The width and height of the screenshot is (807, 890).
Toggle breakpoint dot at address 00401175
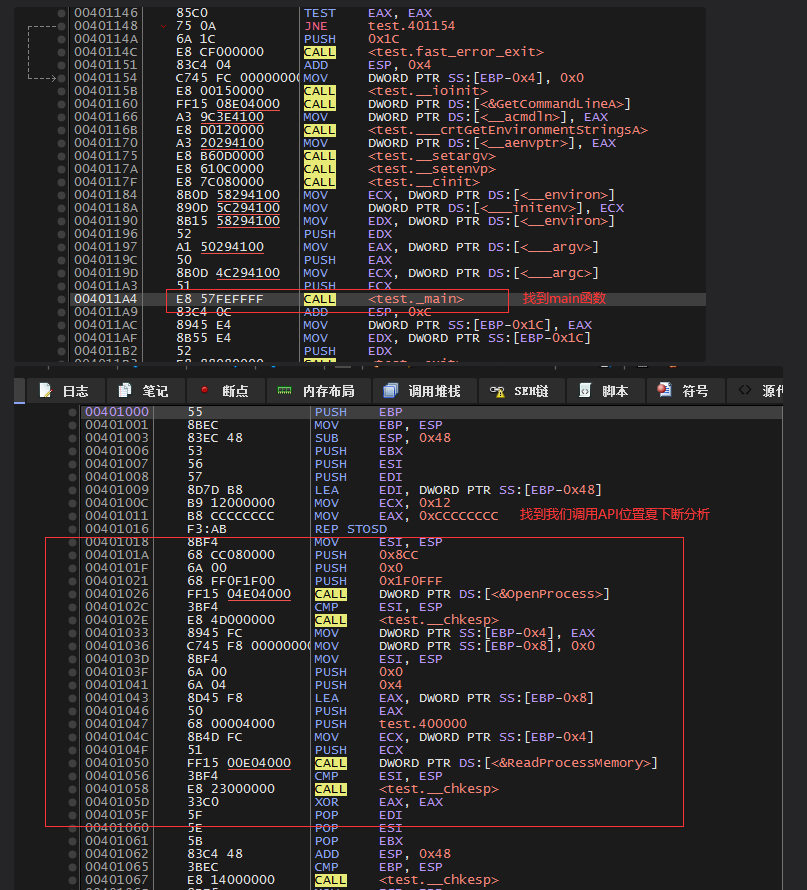click(x=61, y=156)
